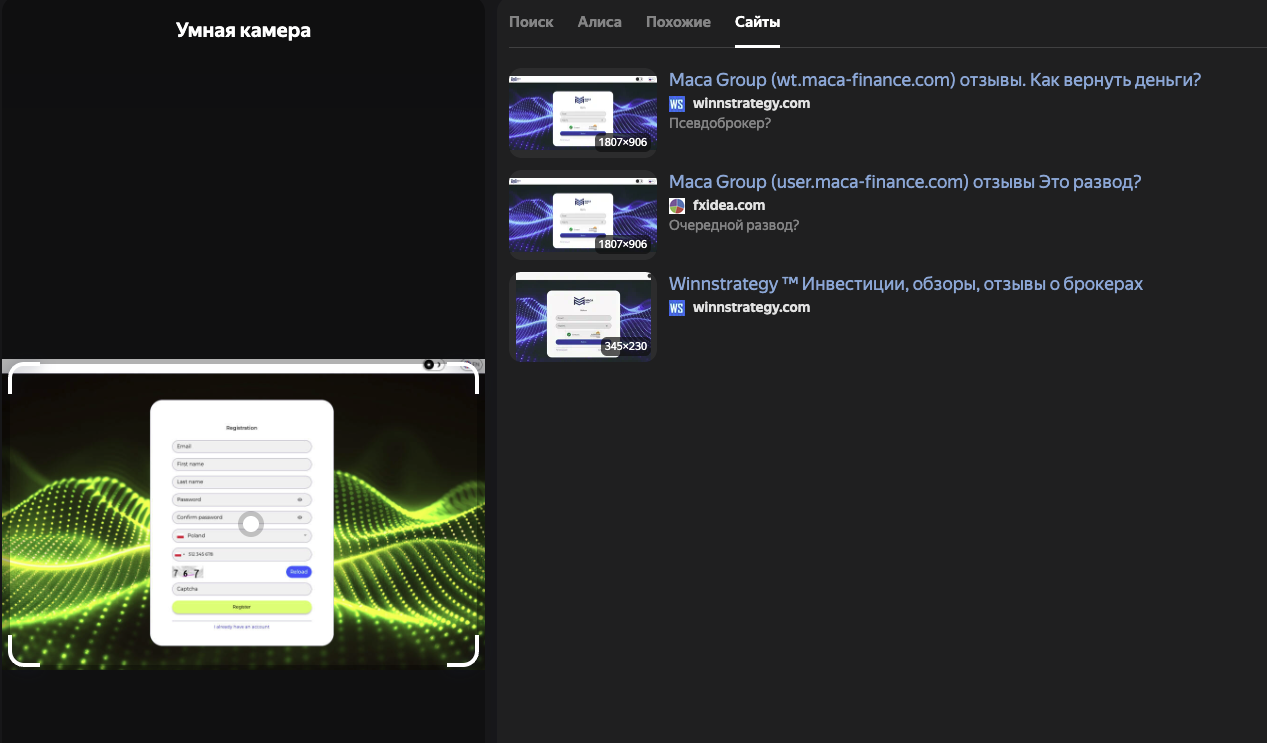Click the blue Reload captcha button
Image resolution: width=1267 pixels, height=743 pixels.
pyautogui.click(x=299, y=572)
